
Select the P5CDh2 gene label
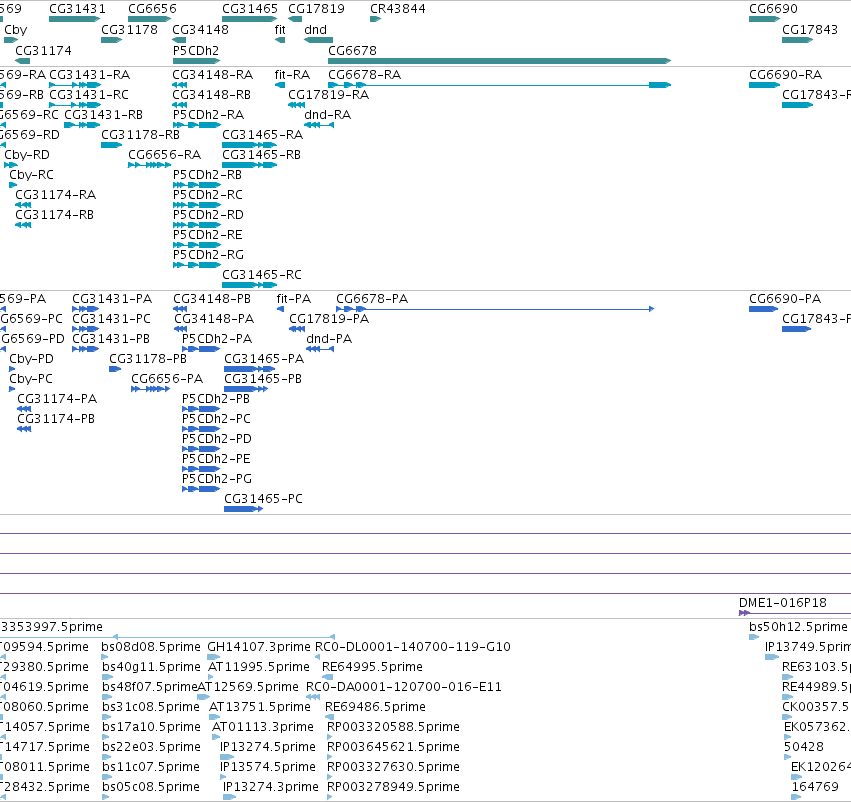click(x=196, y=50)
